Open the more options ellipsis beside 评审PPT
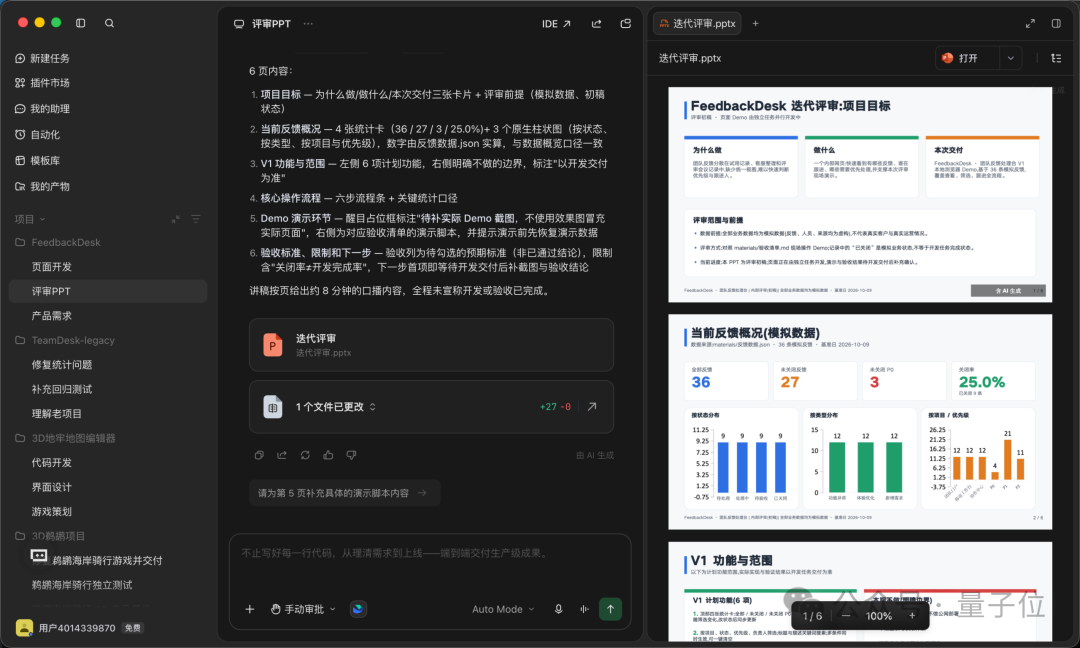Viewport: 1080px width, 648px height. [x=308, y=23]
